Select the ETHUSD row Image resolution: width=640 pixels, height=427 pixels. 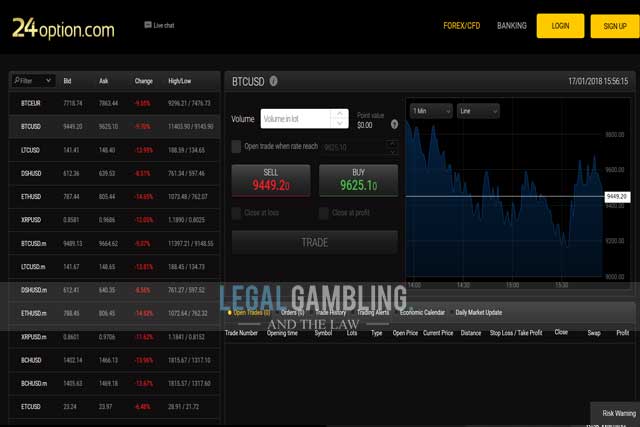tap(114, 196)
